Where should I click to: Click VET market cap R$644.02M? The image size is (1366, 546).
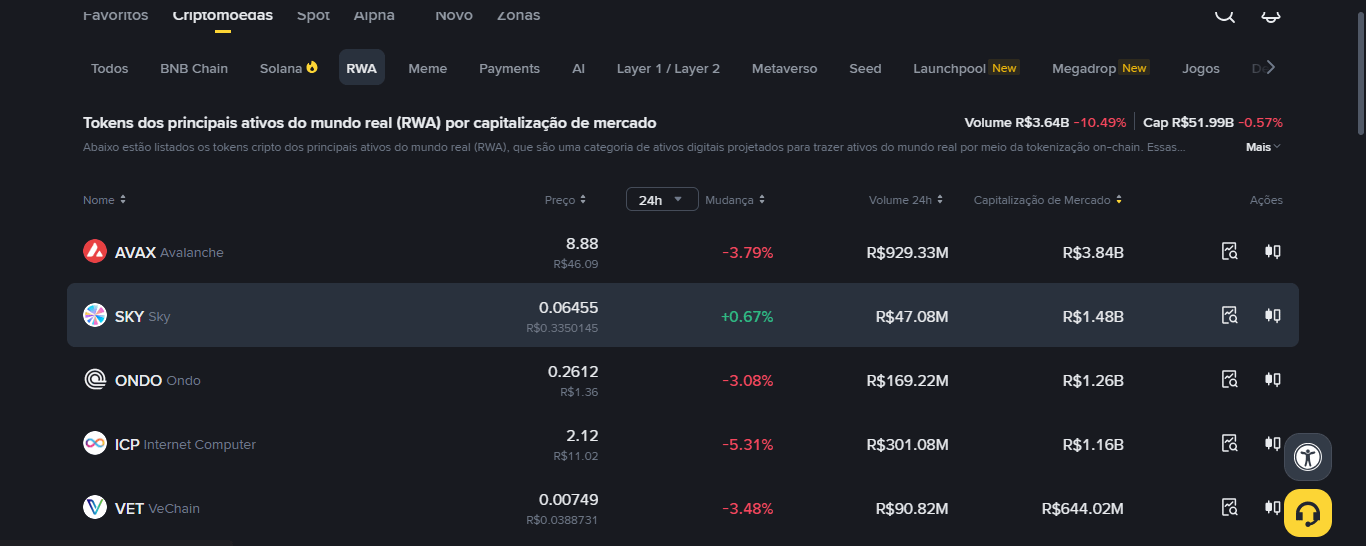(x=1082, y=508)
